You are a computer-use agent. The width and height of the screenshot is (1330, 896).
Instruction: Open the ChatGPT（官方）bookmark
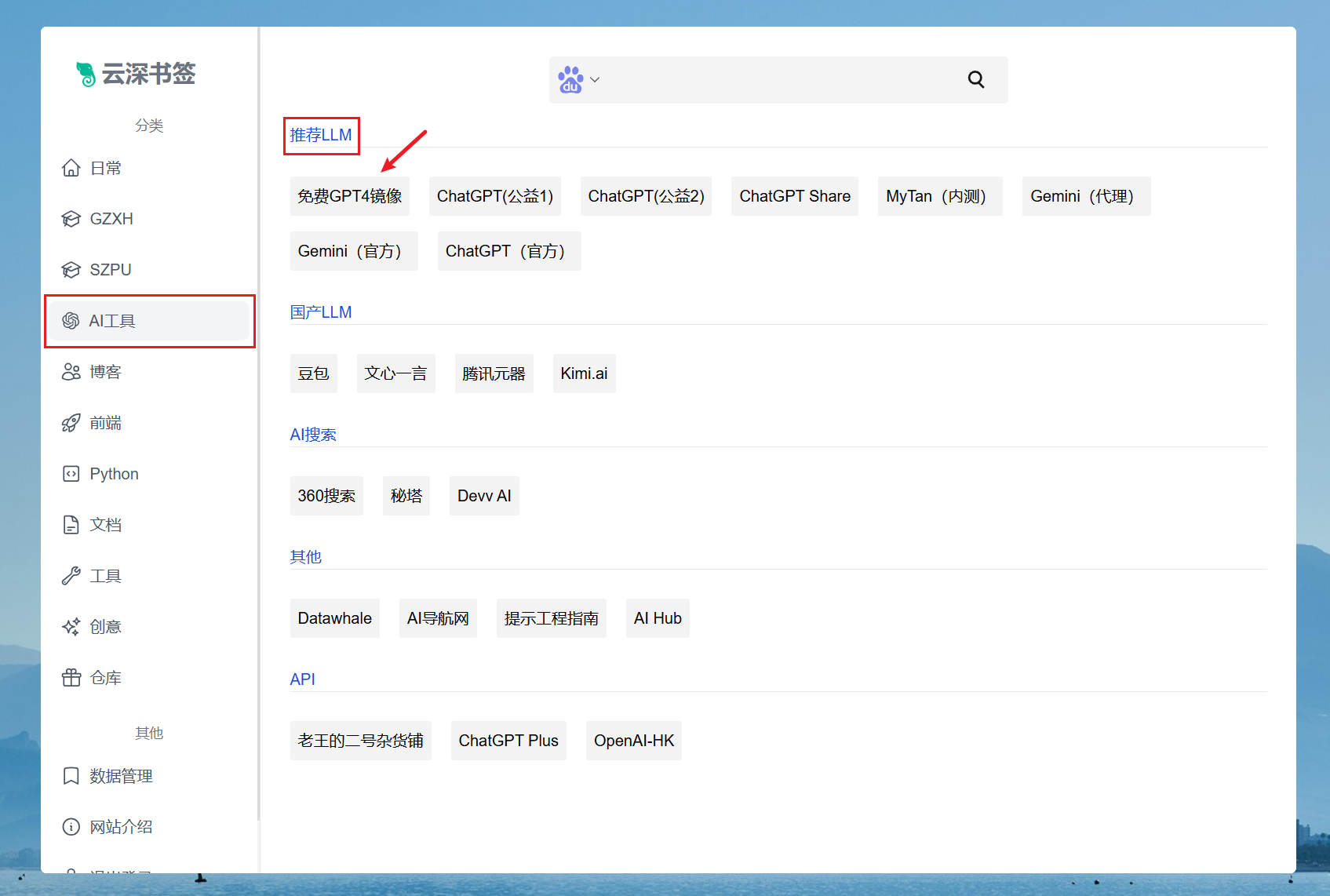click(509, 251)
